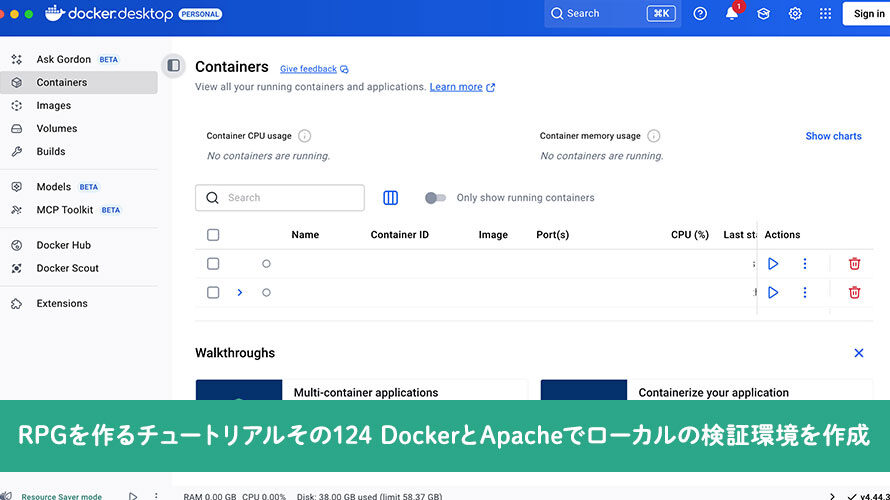The height and width of the screenshot is (500, 890).
Task: Click the Volumes drive icon
Action: (x=16, y=129)
